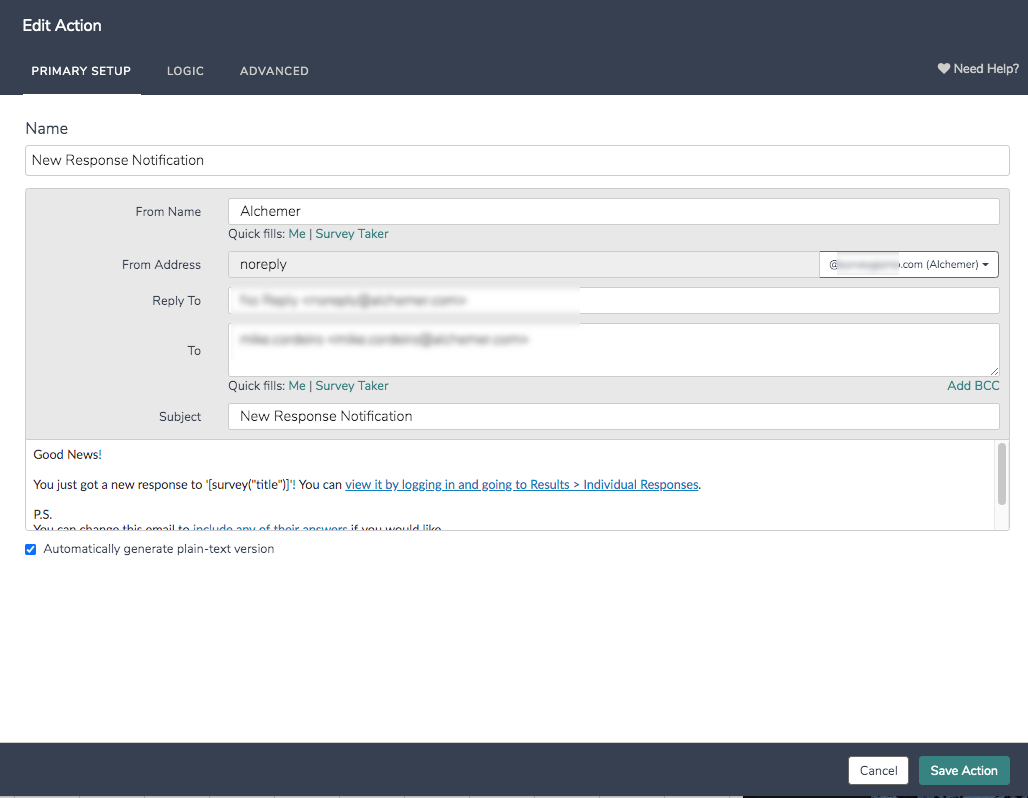This screenshot has width=1028, height=798.
Task: Click the From Name input field
Action: 614,212
